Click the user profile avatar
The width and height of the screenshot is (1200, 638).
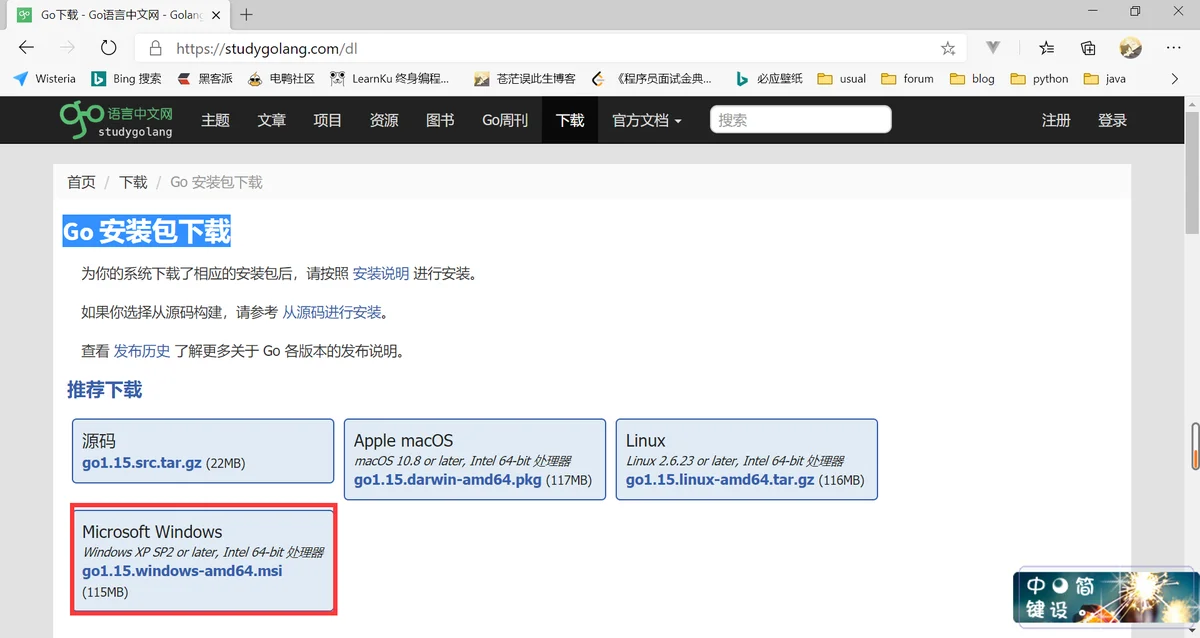tap(1130, 48)
